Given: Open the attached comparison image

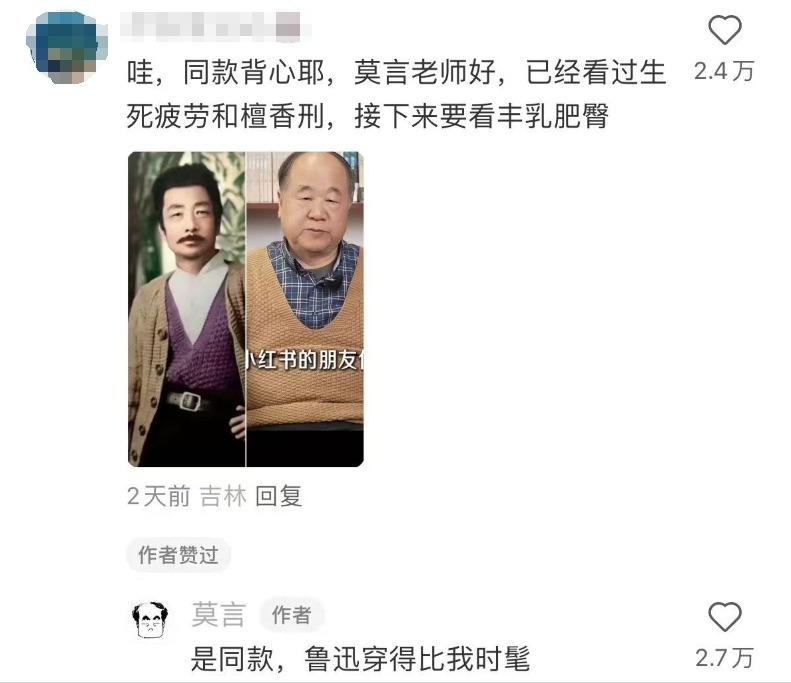Looking at the screenshot, I should [246, 309].
